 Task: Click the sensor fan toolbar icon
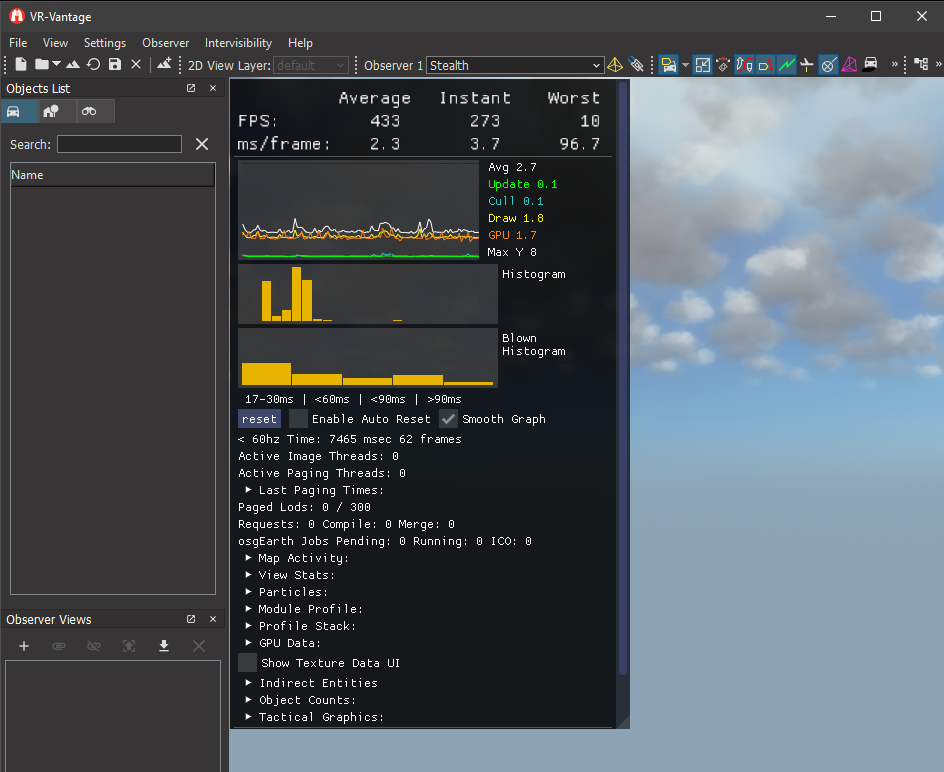[723, 64]
